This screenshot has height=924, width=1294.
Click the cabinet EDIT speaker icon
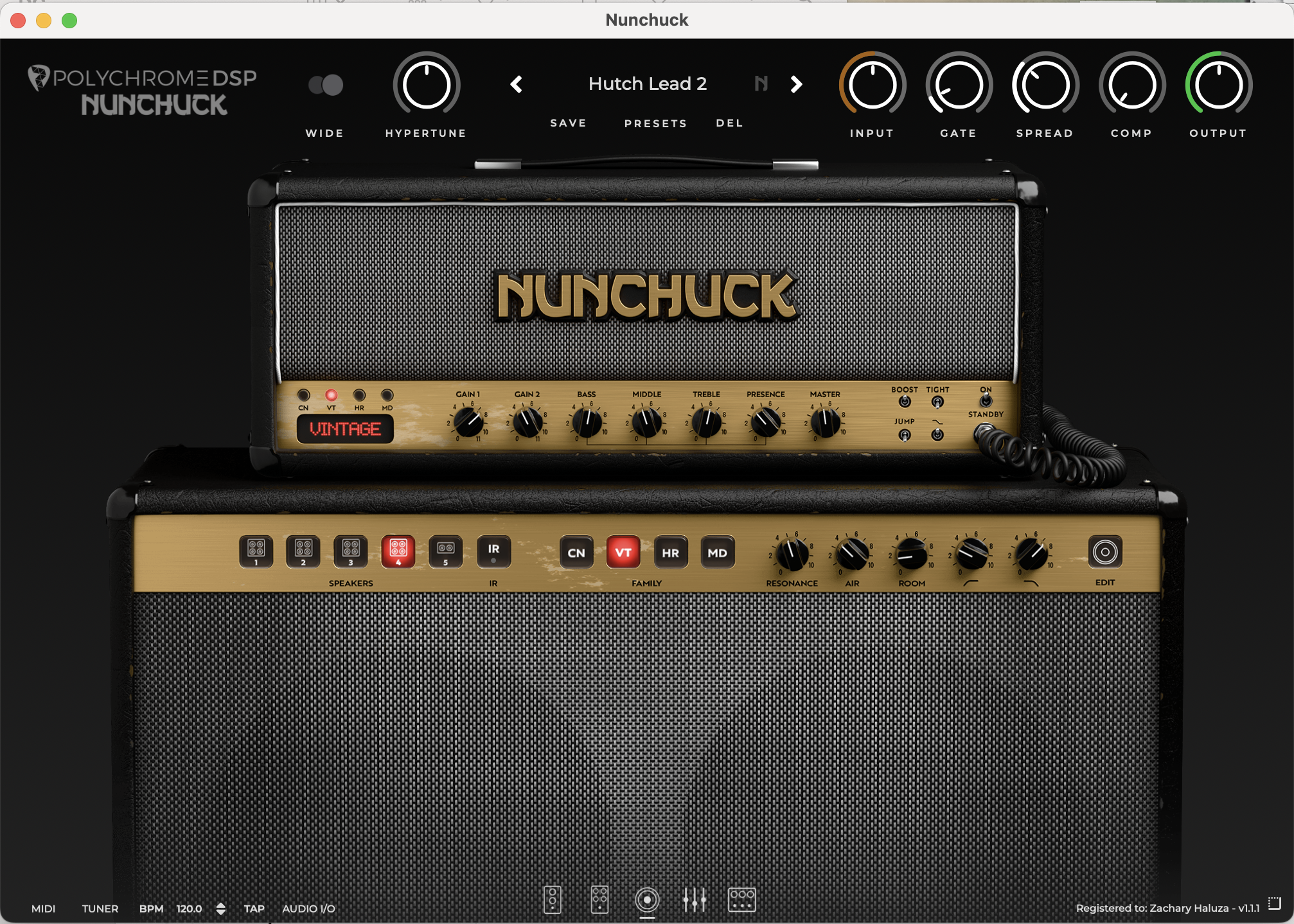coord(1105,552)
